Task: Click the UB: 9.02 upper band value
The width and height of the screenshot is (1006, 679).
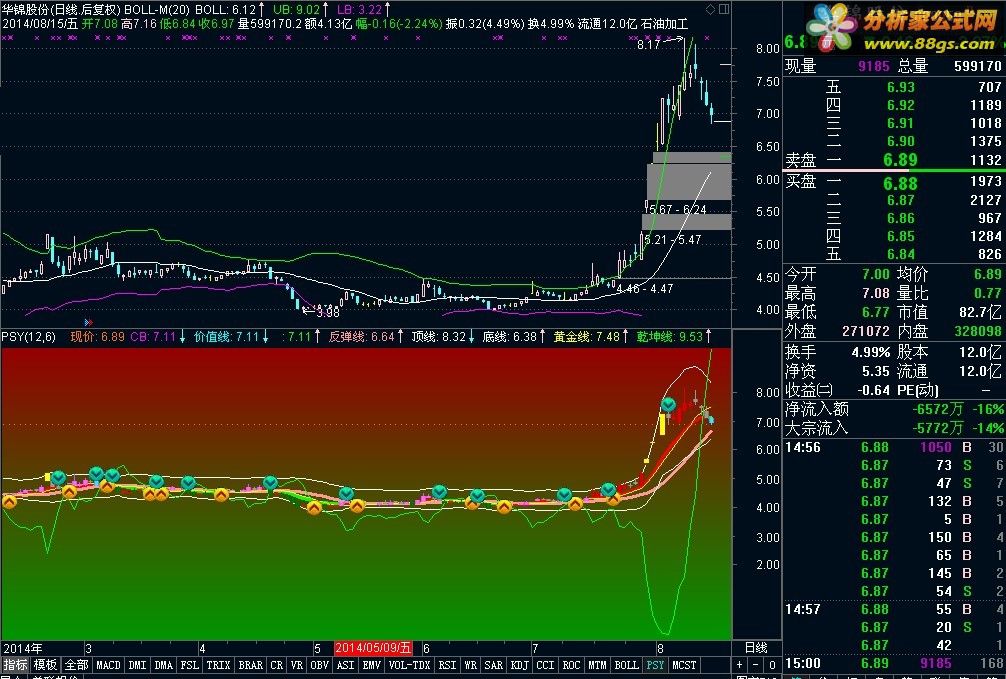Action: click(296, 10)
